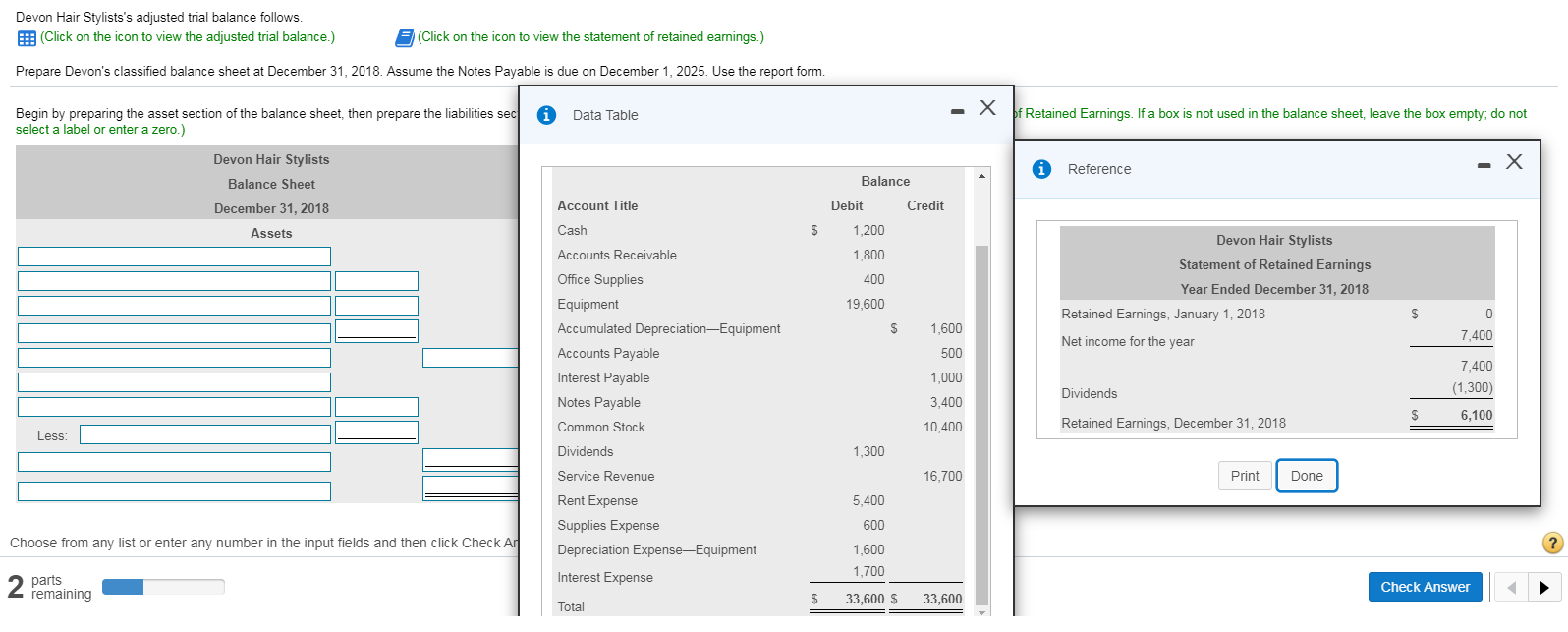The image size is (1568, 632).
Task: Click the Data Table info icon
Action: (546, 115)
